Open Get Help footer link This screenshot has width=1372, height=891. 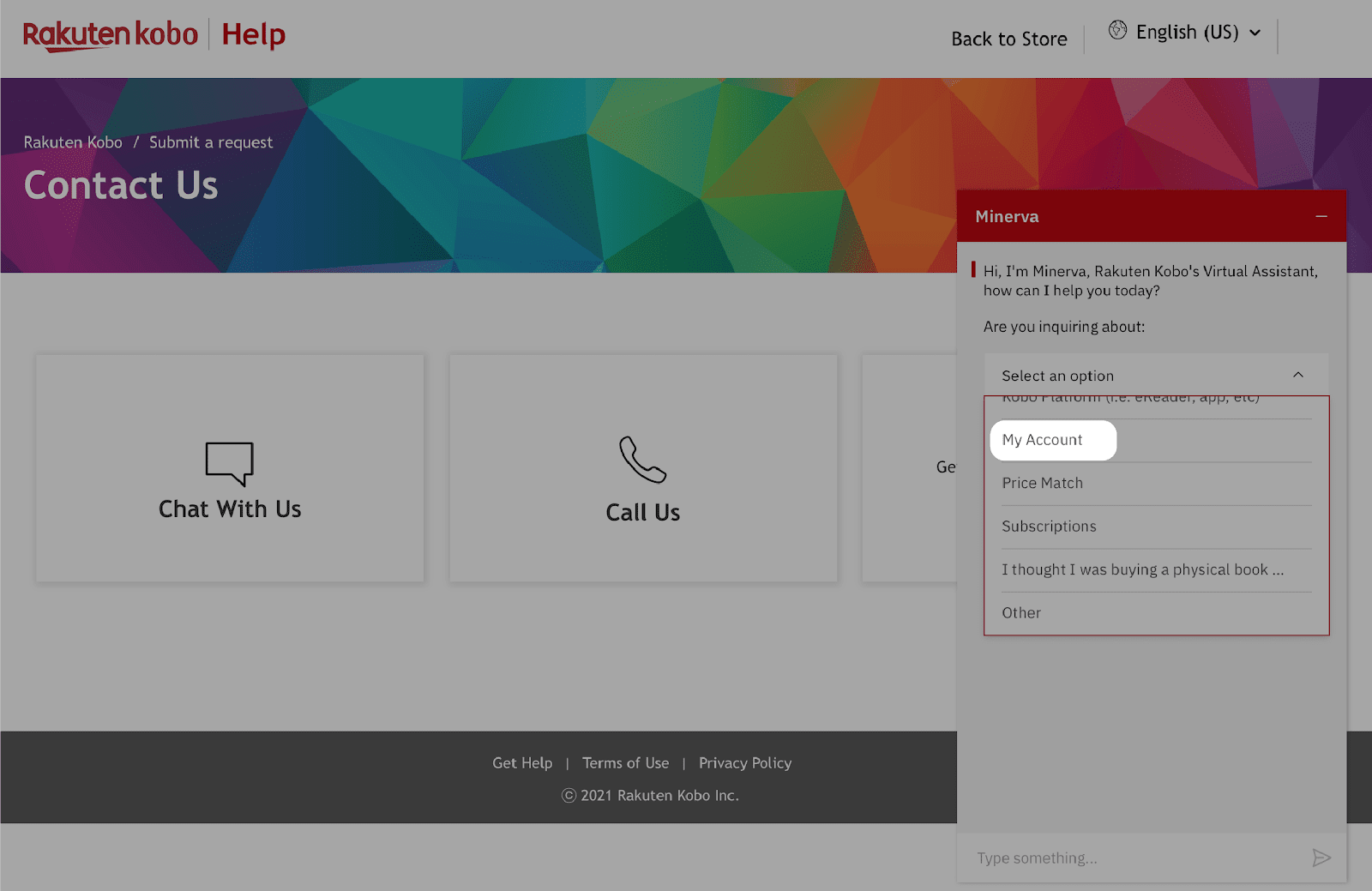pos(522,763)
